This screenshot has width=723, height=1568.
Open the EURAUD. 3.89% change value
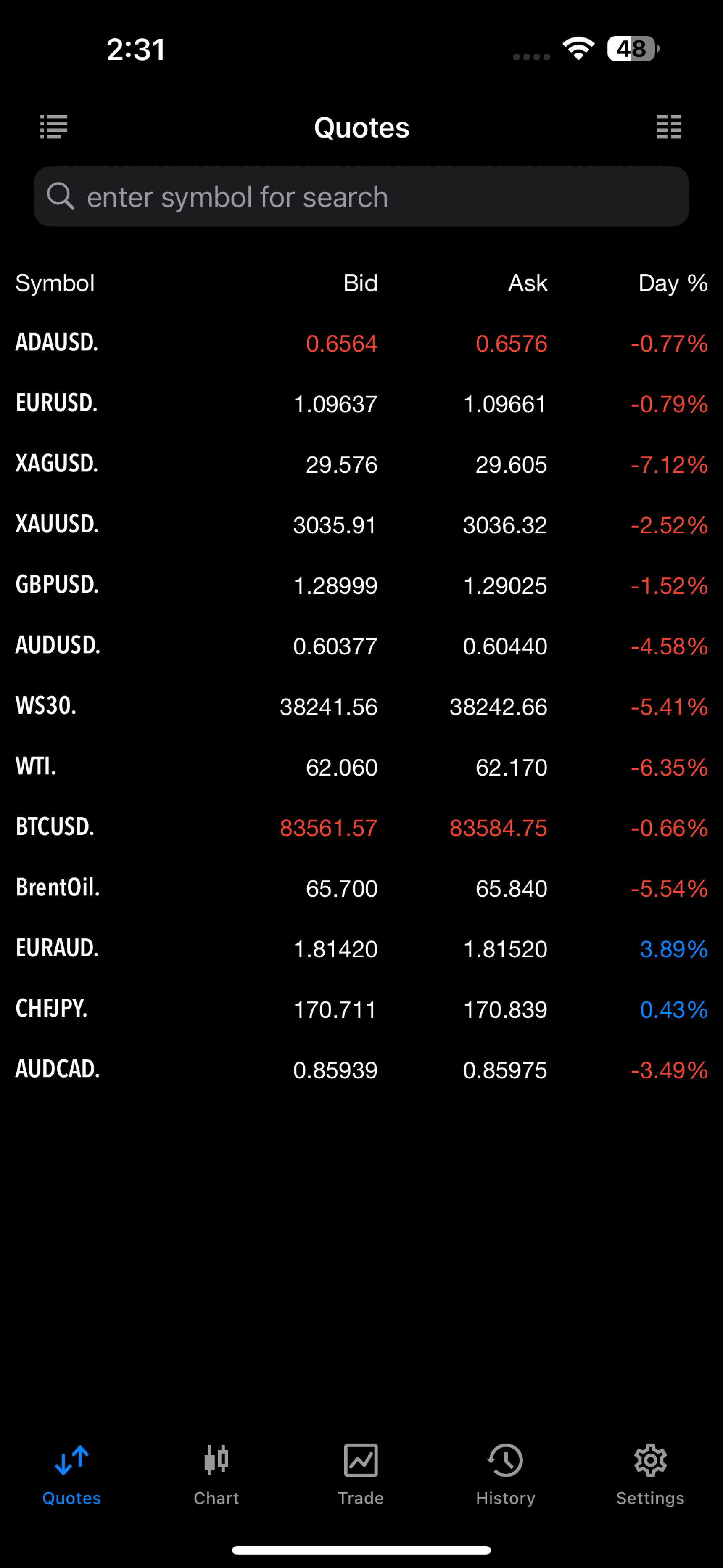point(673,949)
